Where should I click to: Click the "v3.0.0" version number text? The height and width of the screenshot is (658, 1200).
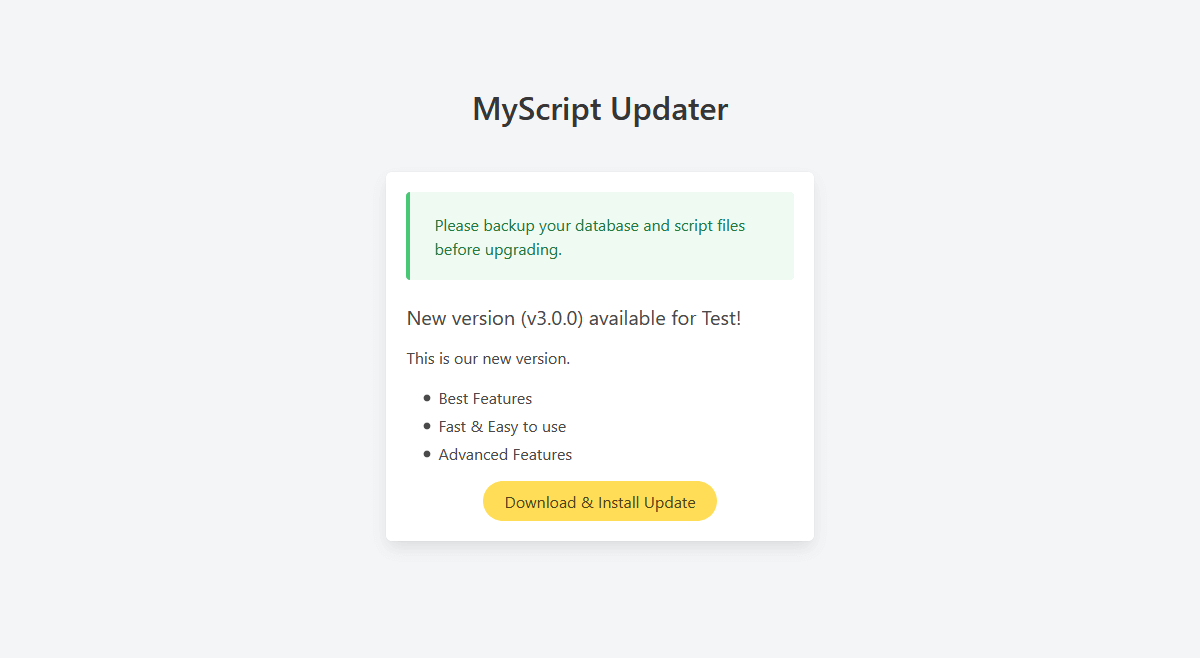click(x=552, y=319)
